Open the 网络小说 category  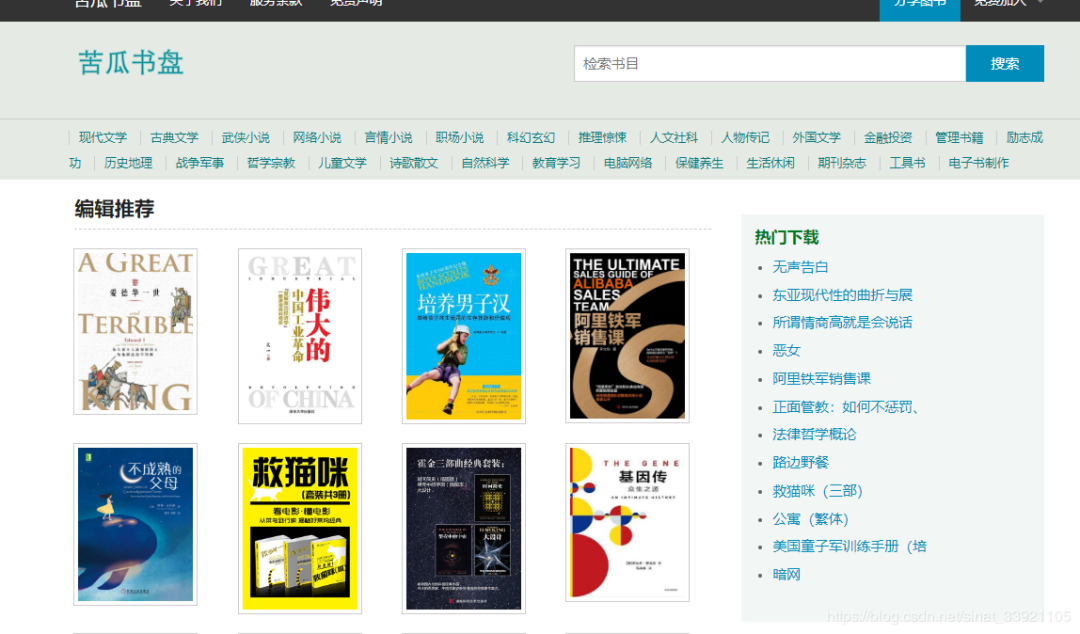tap(317, 137)
